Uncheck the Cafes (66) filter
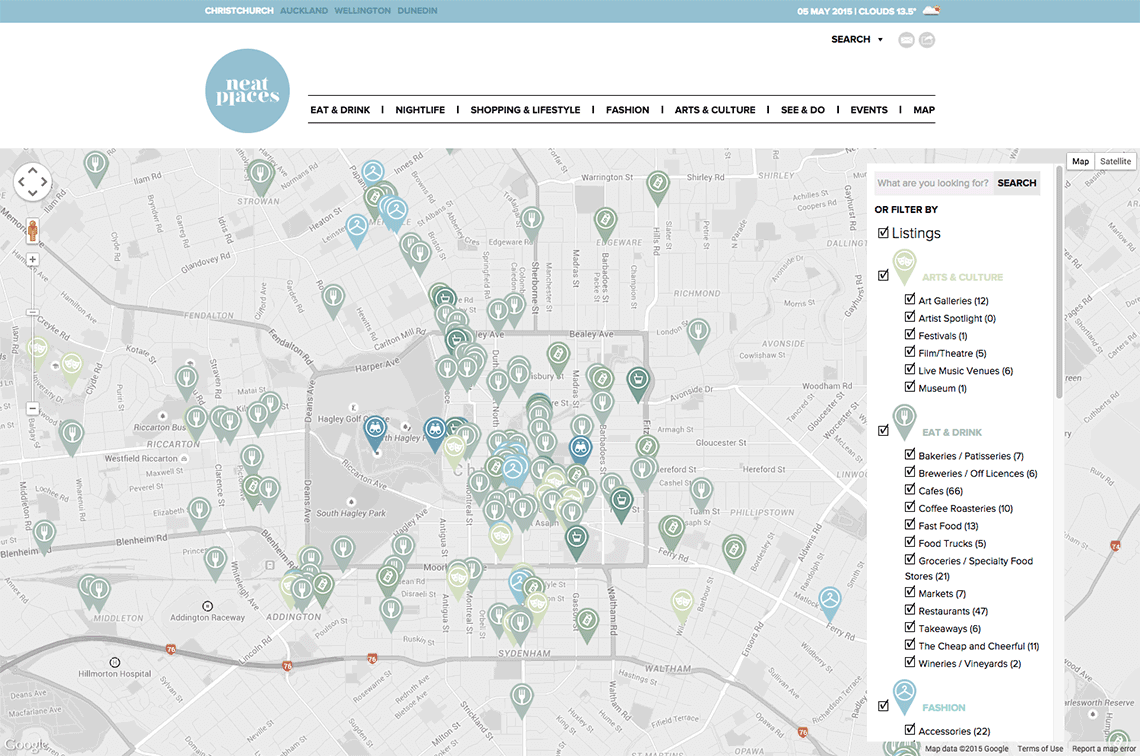 coord(910,490)
